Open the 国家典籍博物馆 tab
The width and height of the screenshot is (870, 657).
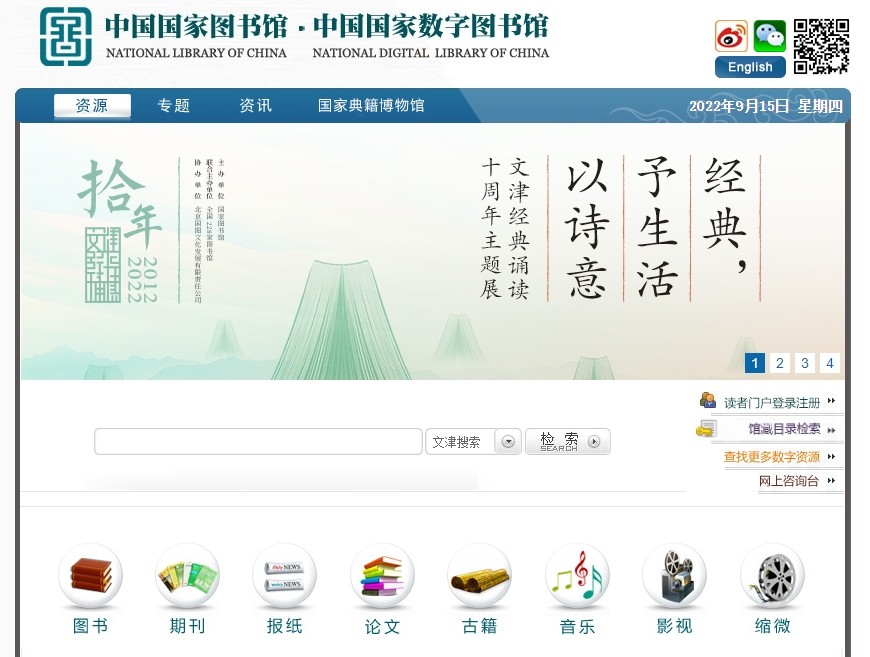tap(371, 105)
